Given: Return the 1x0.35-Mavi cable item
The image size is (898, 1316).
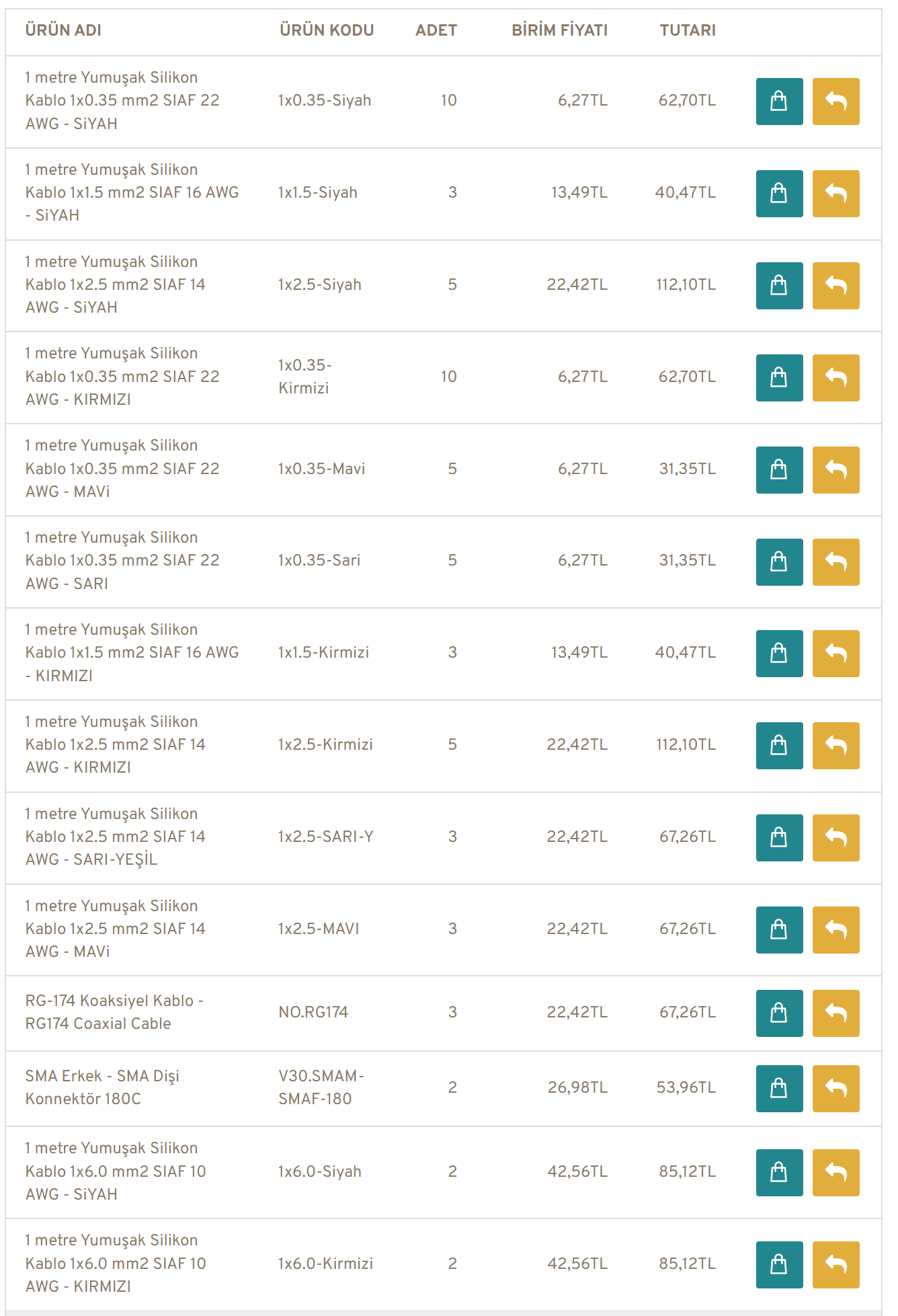Looking at the screenshot, I should pos(835,470).
